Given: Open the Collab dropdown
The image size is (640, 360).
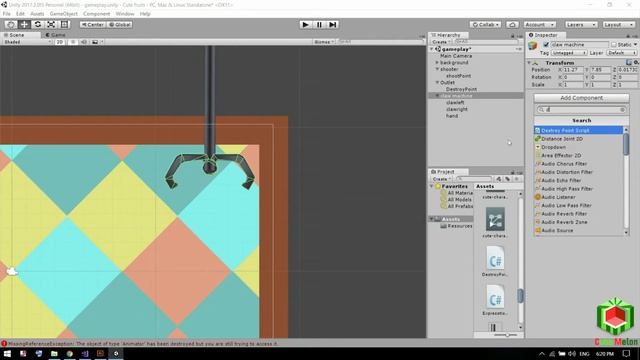Looking at the screenshot, I should 485,24.
